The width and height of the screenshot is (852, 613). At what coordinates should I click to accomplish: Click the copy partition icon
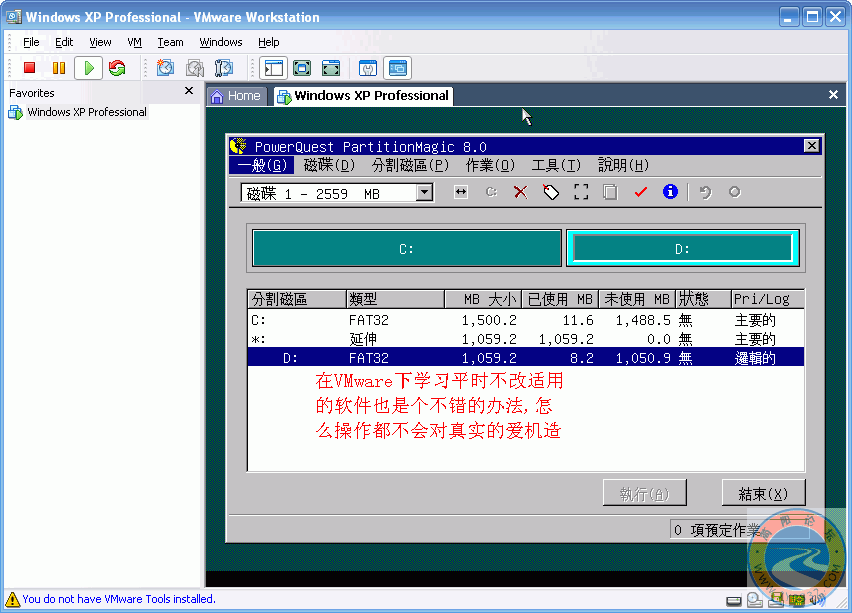610,192
